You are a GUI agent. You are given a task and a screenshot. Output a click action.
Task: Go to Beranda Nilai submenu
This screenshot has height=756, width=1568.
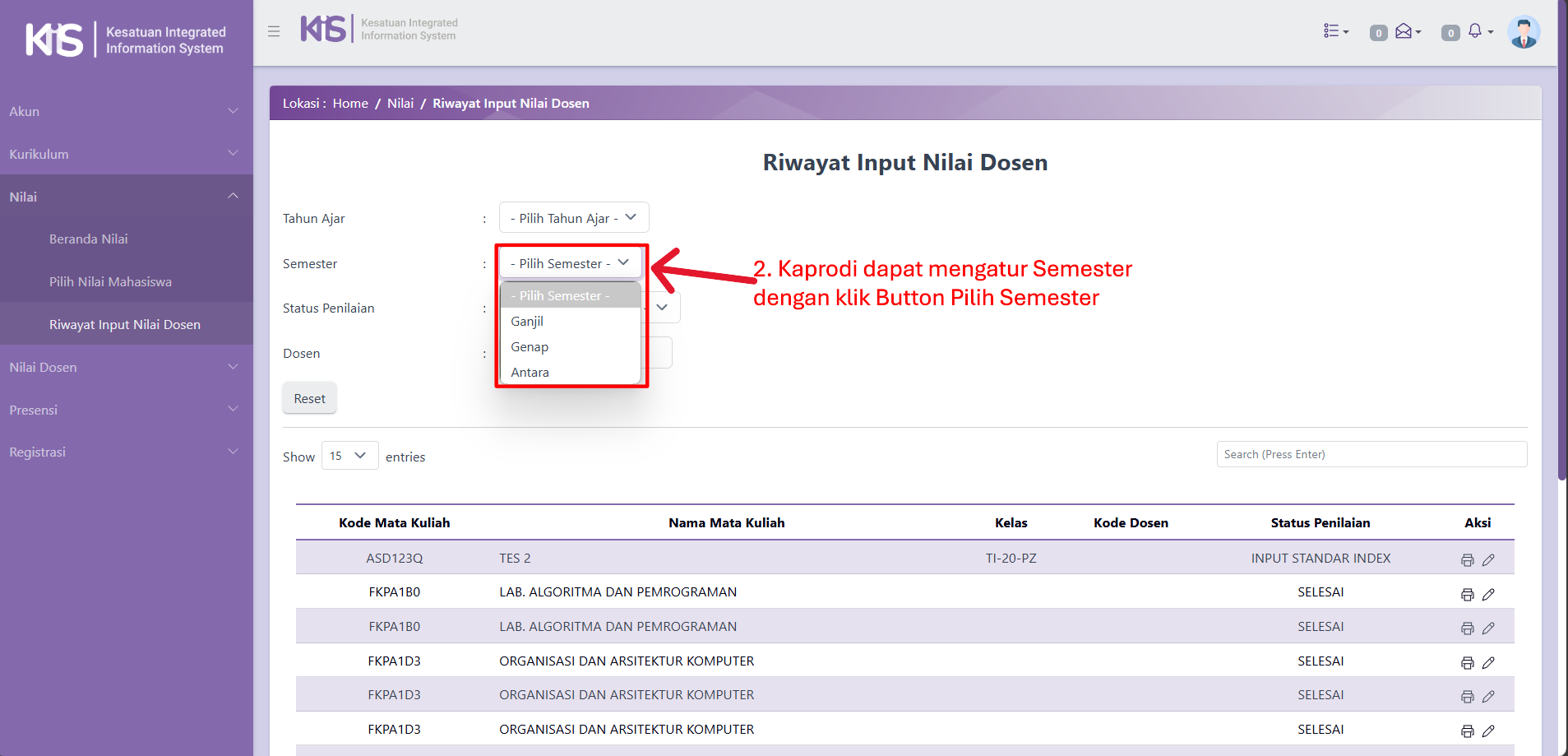[88, 239]
